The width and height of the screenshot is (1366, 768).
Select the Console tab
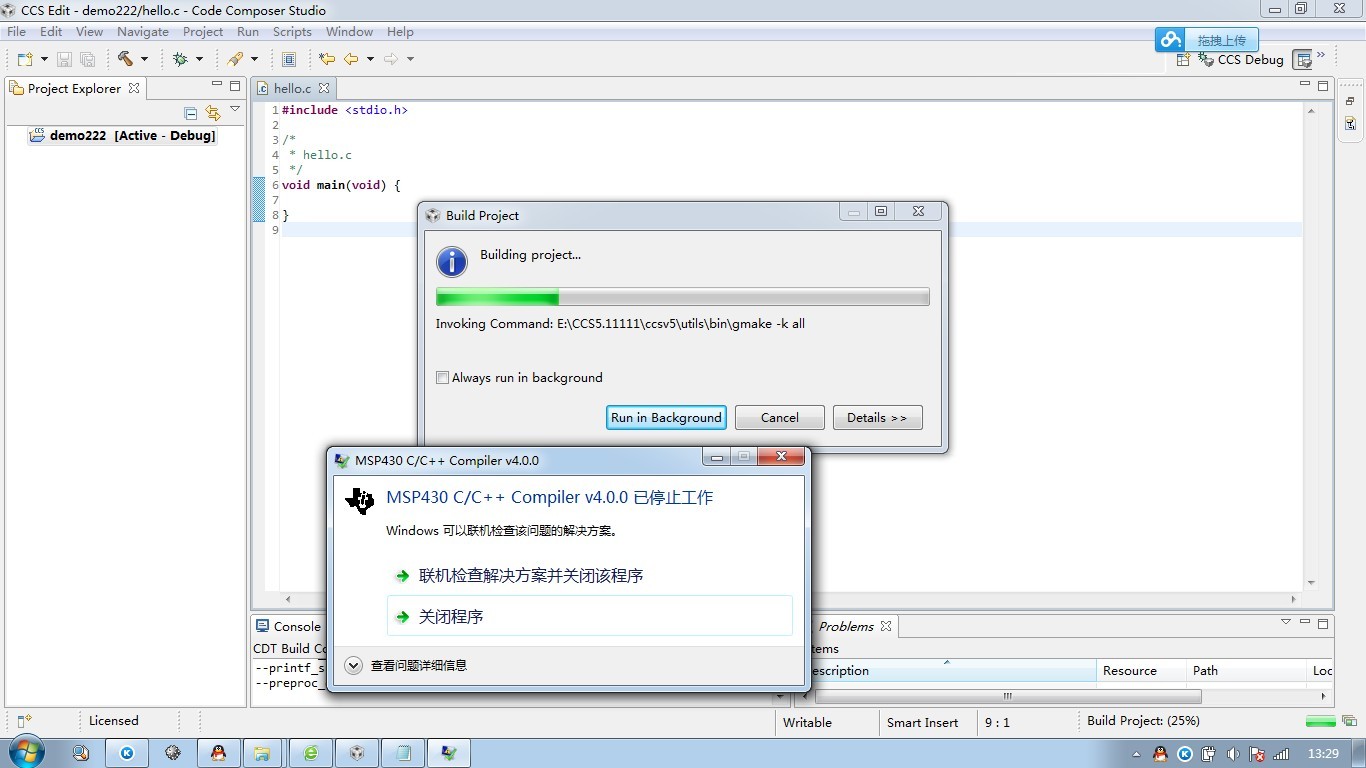[288, 627]
